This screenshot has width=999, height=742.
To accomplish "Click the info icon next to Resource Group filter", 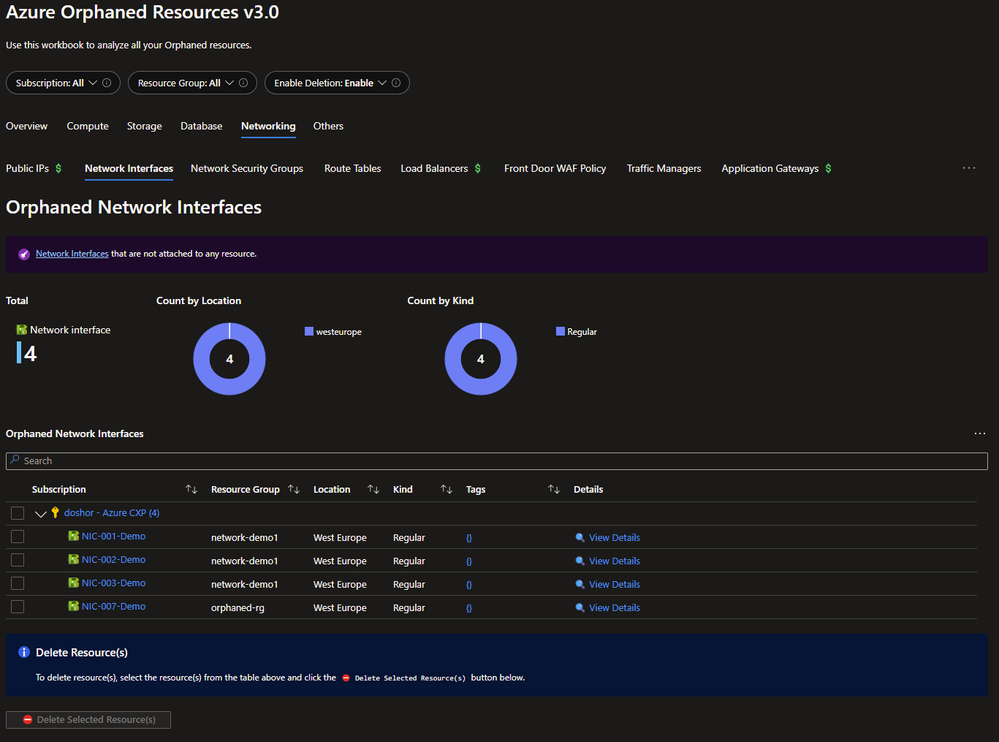I will 243,83.
